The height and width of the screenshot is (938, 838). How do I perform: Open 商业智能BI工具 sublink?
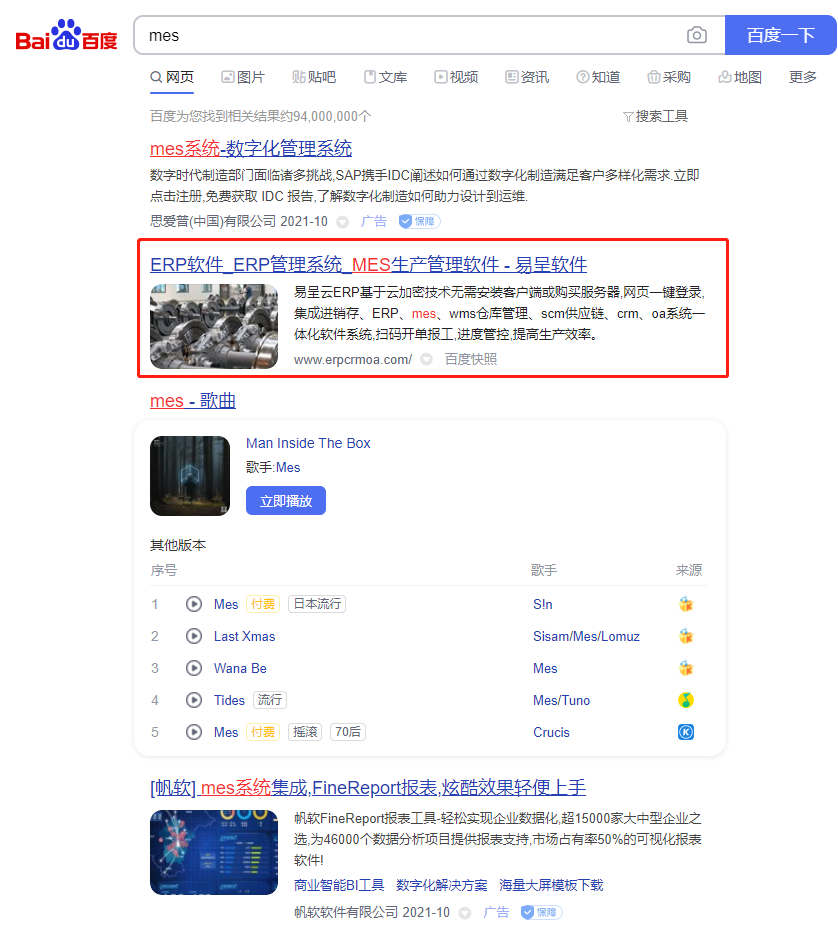click(339, 885)
